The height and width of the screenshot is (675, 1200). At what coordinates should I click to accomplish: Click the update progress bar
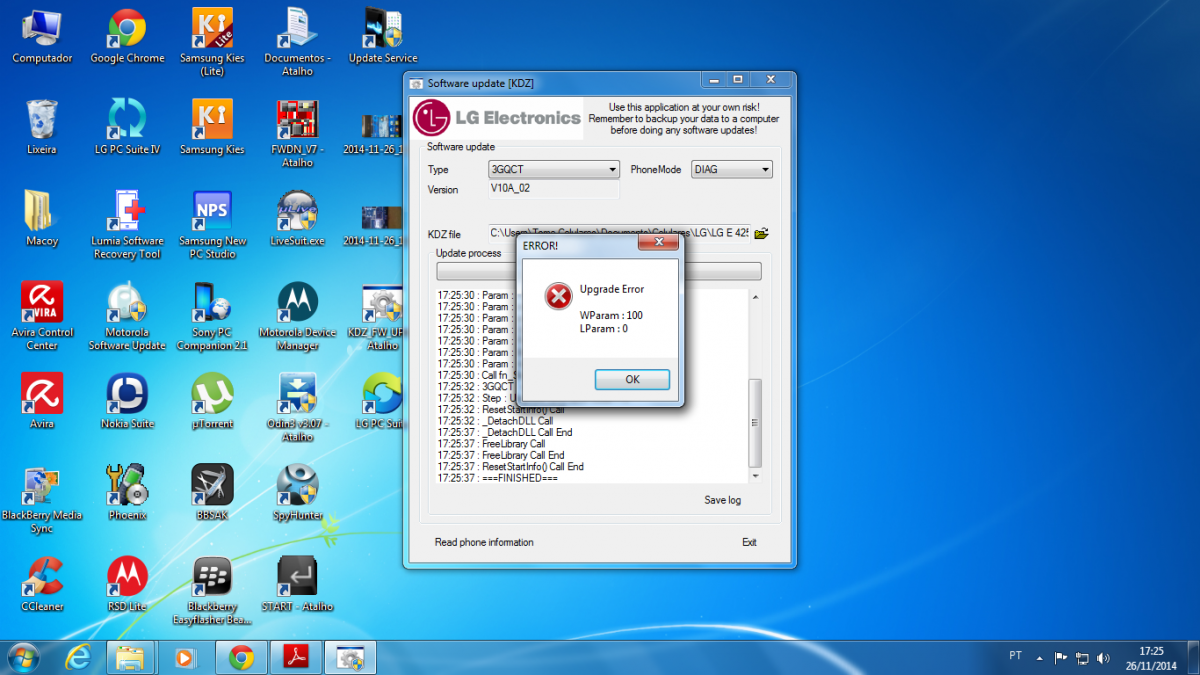[599, 271]
